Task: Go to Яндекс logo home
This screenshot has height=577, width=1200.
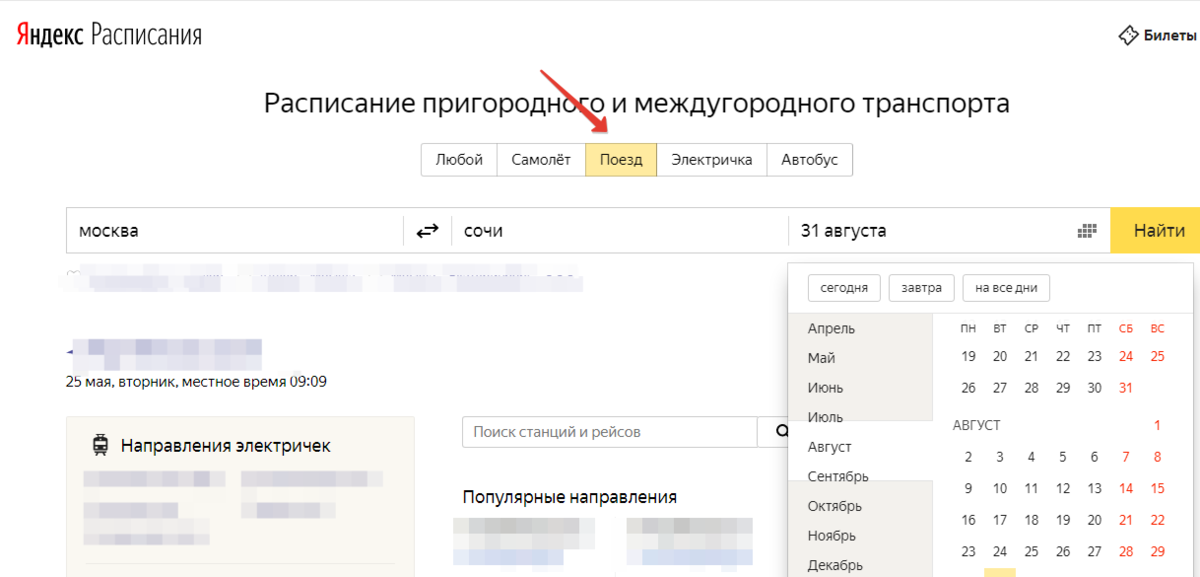Action: [x=50, y=36]
